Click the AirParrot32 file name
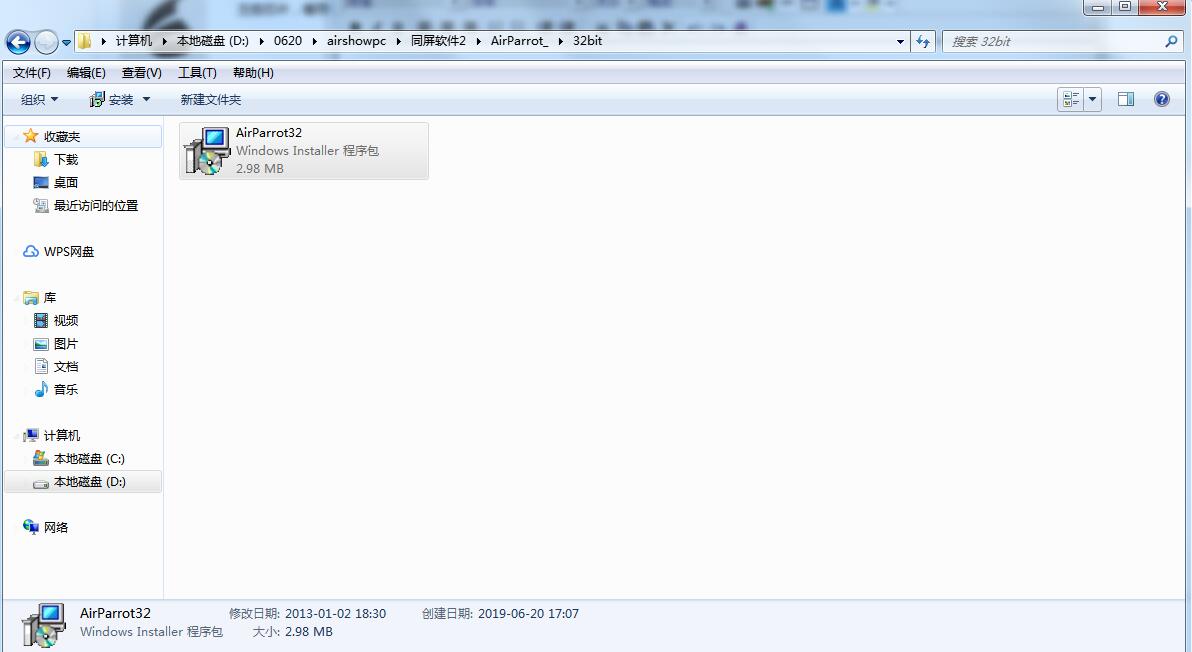The height and width of the screenshot is (652, 1192). click(268, 133)
